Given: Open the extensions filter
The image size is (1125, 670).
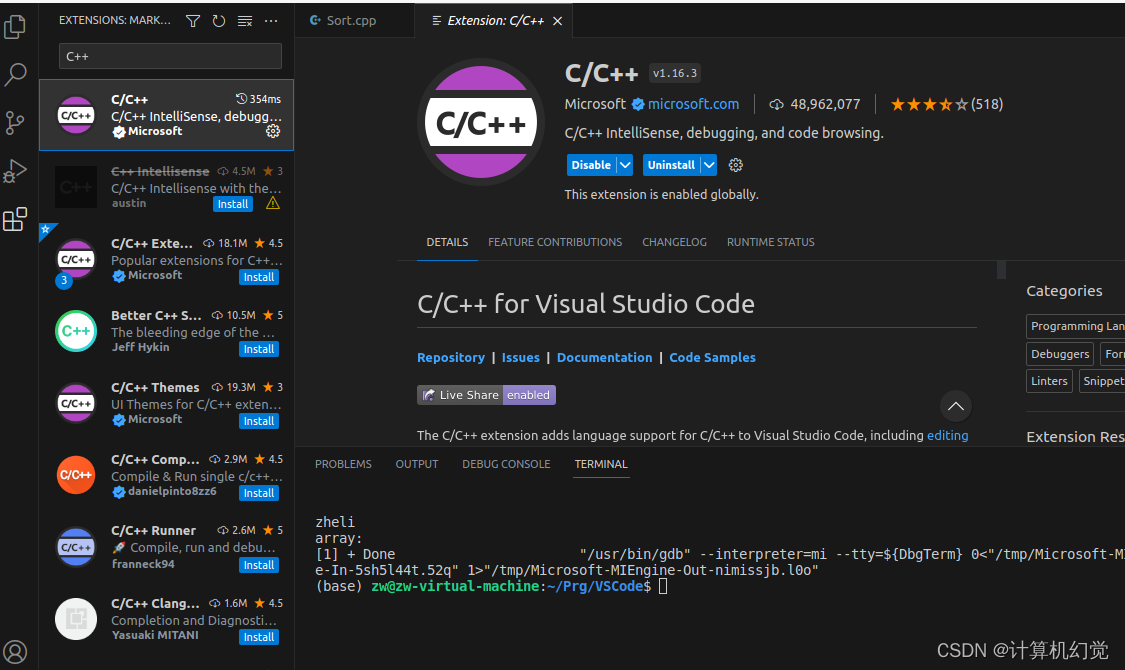Looking at the screenshot, I should (193, 20).
